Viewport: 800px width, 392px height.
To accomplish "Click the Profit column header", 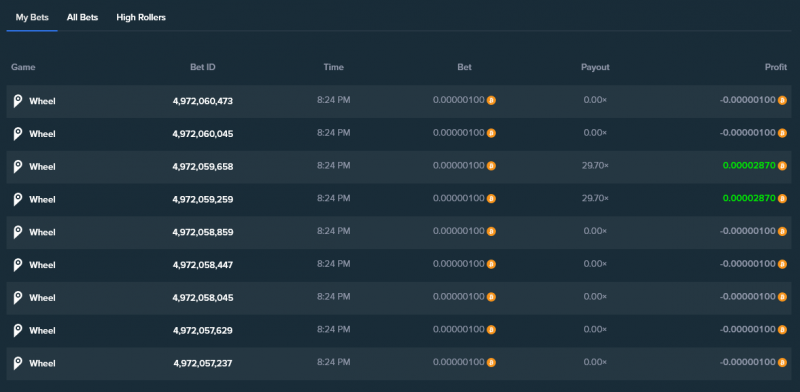I will 776,67.
